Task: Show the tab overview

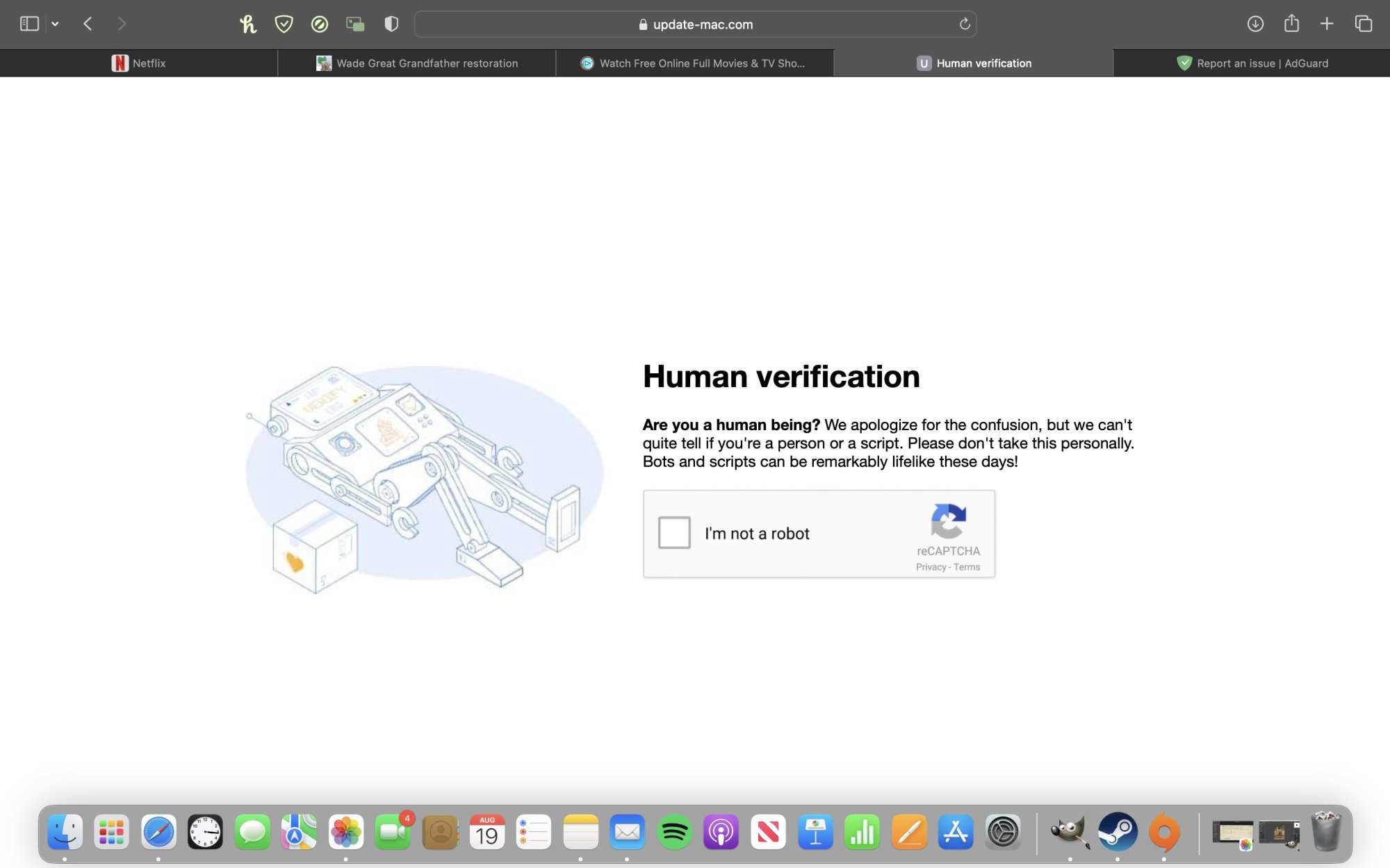Action: click(x=1362, y=24)
